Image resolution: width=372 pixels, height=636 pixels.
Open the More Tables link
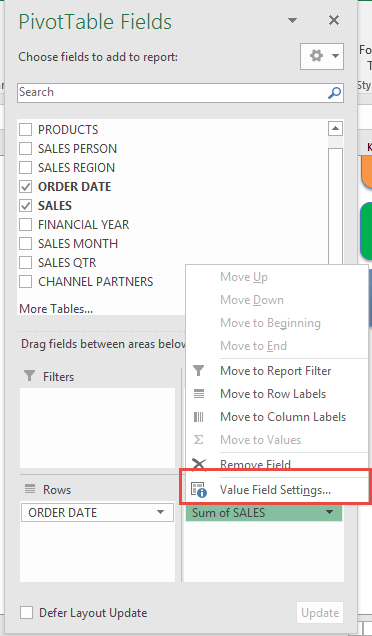(x=56, y=309)
